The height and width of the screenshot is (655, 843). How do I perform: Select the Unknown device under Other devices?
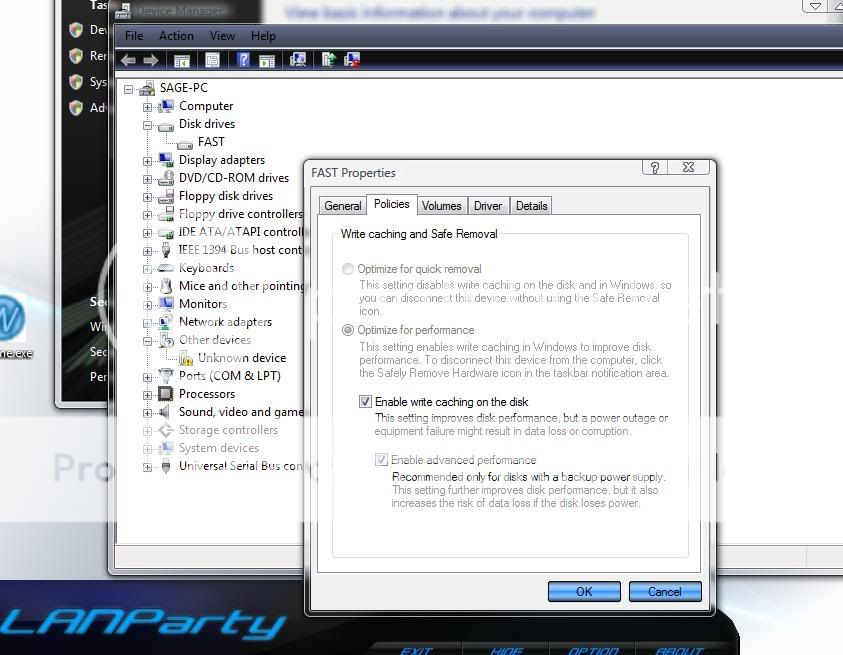click(240, 357)
